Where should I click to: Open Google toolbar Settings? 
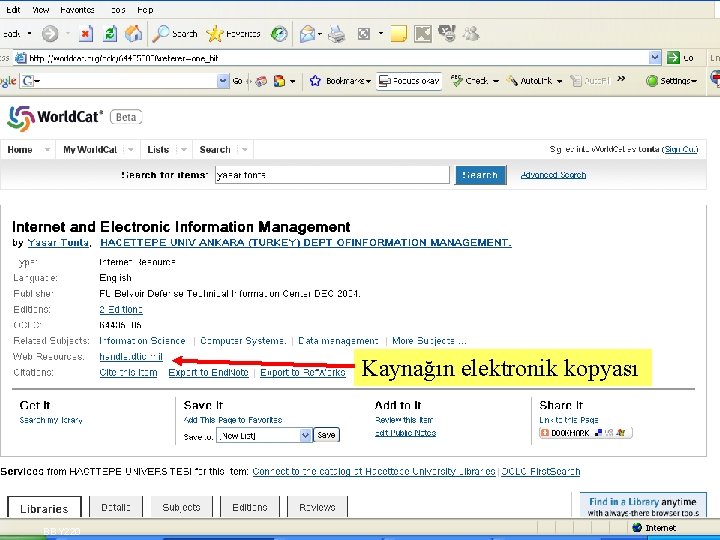click(x=671, y=81)
